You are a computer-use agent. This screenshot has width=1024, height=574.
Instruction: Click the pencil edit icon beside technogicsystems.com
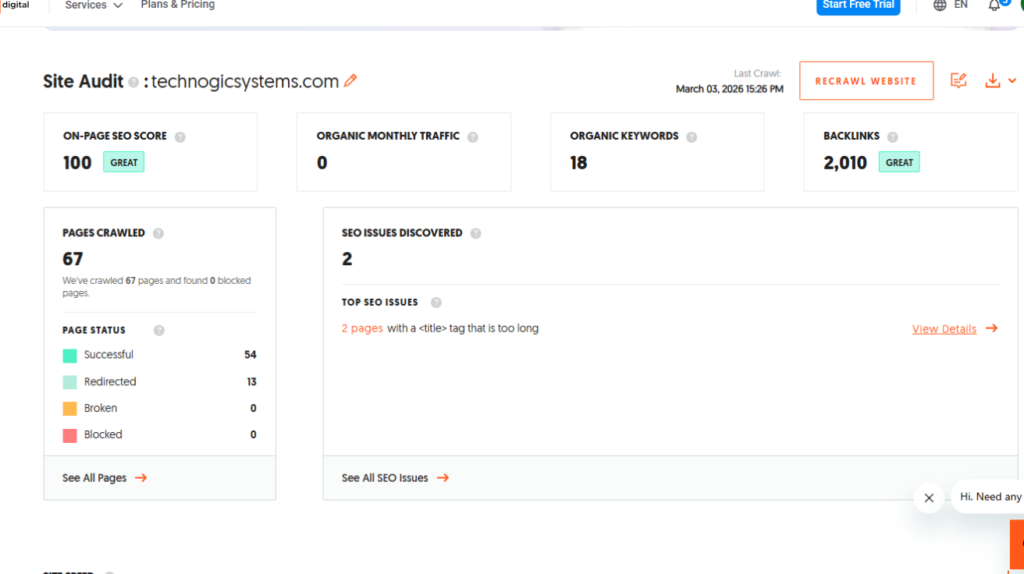point(351,80)
